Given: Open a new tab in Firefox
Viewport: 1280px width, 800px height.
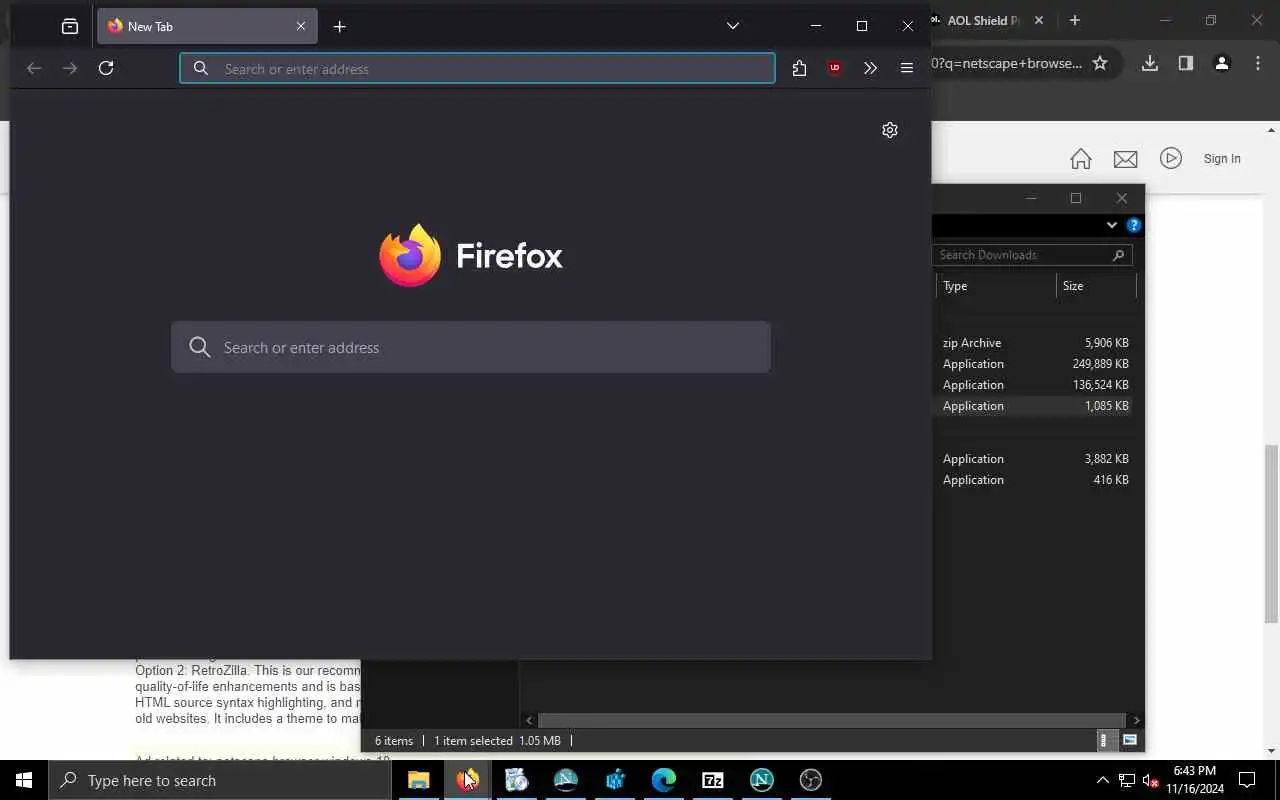Looking at the screenshot, I should [x=339, y=26].
